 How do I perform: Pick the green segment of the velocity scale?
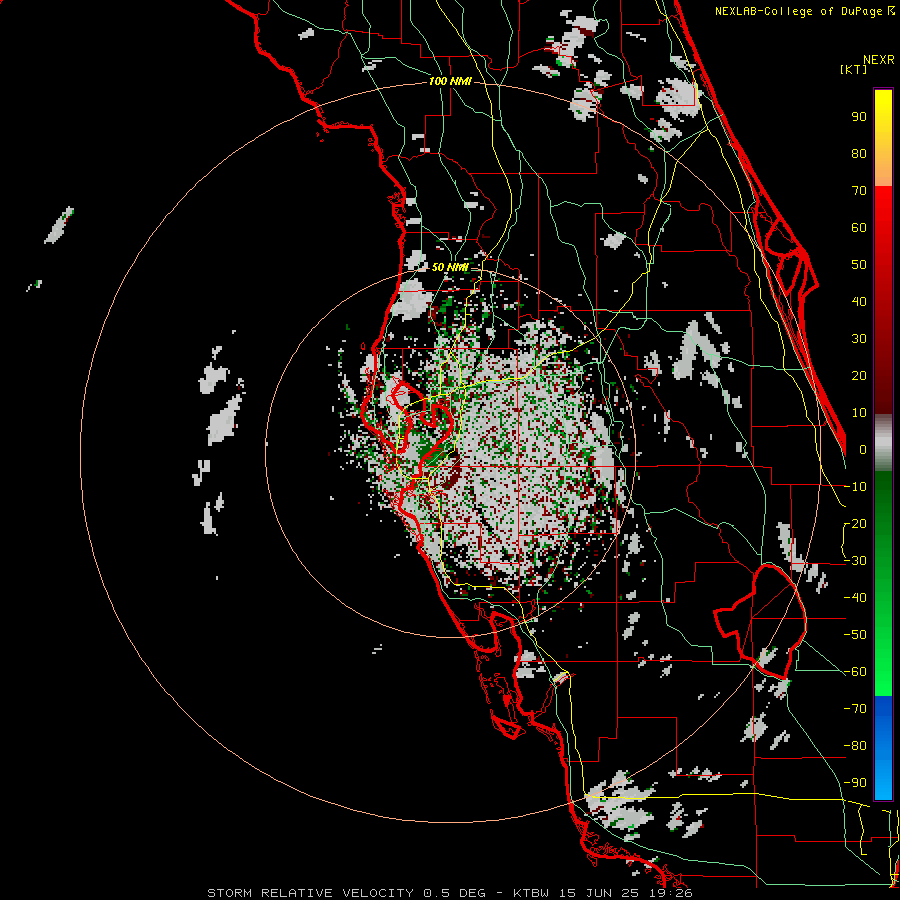coord(883,584)
